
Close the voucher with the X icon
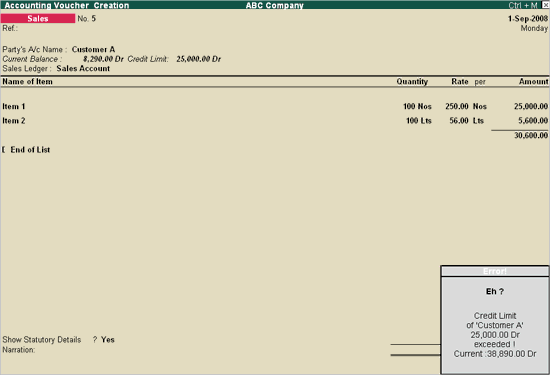tap(545, 5)
